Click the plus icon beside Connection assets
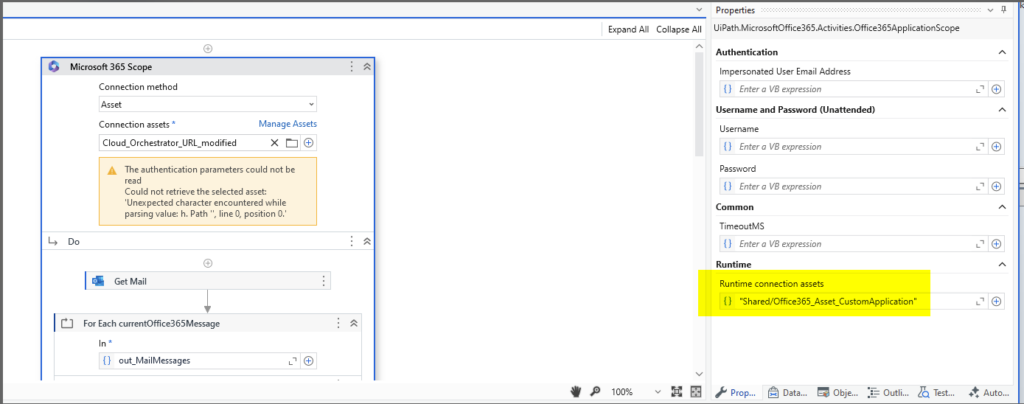Image resolution: width=1024 pixels, height=404 pixels. (x=309, y=143)
